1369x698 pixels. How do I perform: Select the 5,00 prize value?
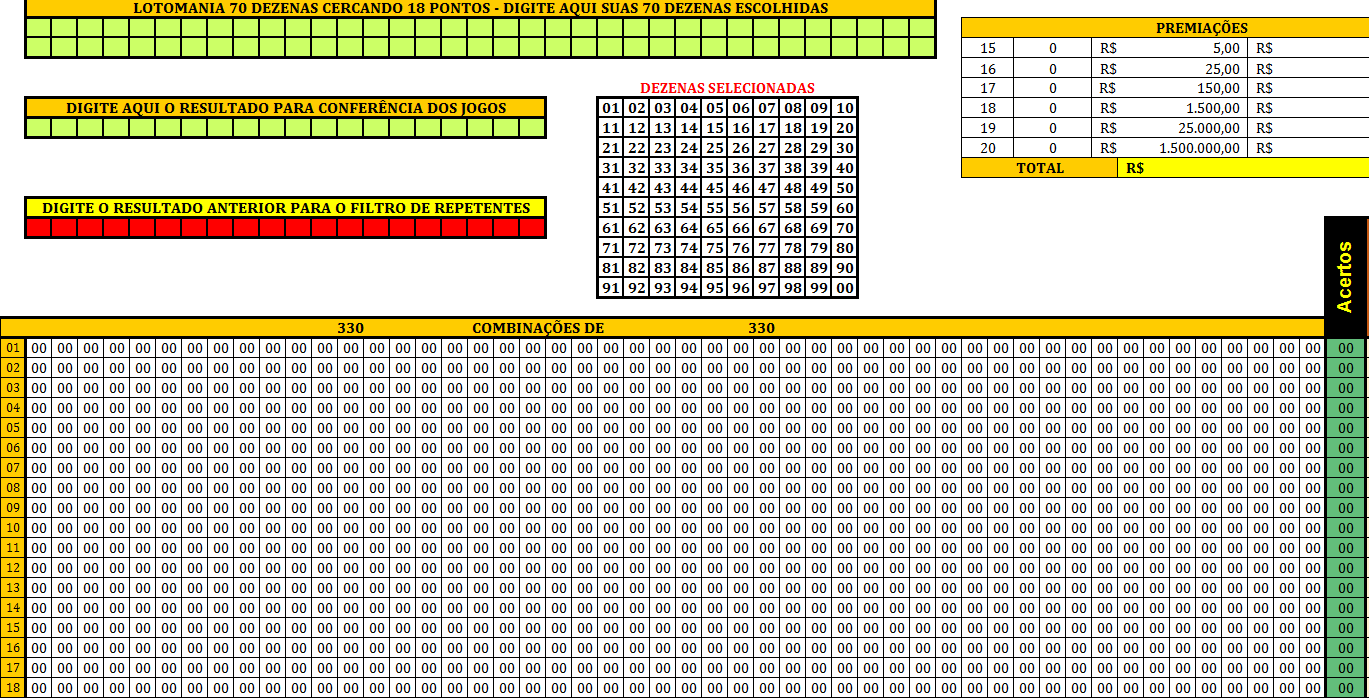pyautogui.click(x=1226, y=48)
